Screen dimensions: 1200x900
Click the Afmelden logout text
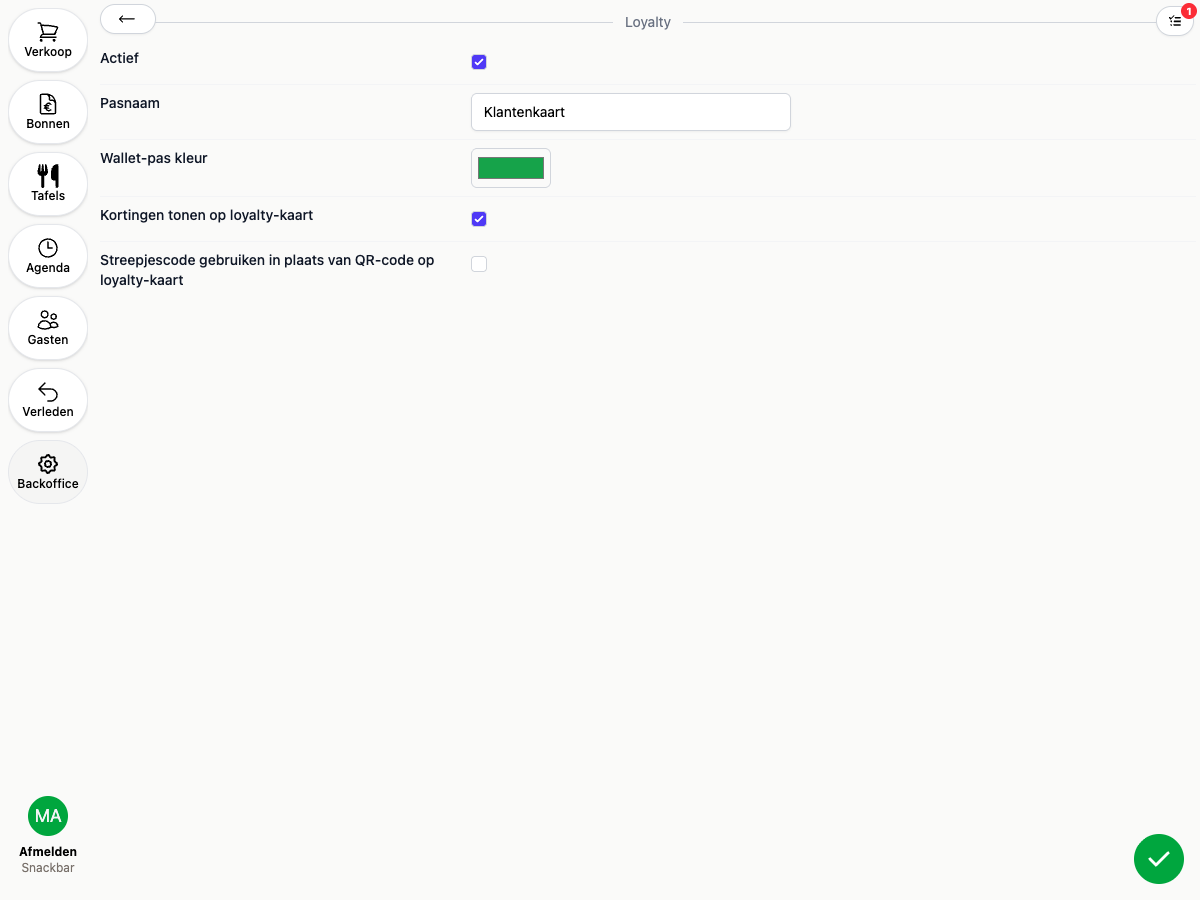click(48, 852)
